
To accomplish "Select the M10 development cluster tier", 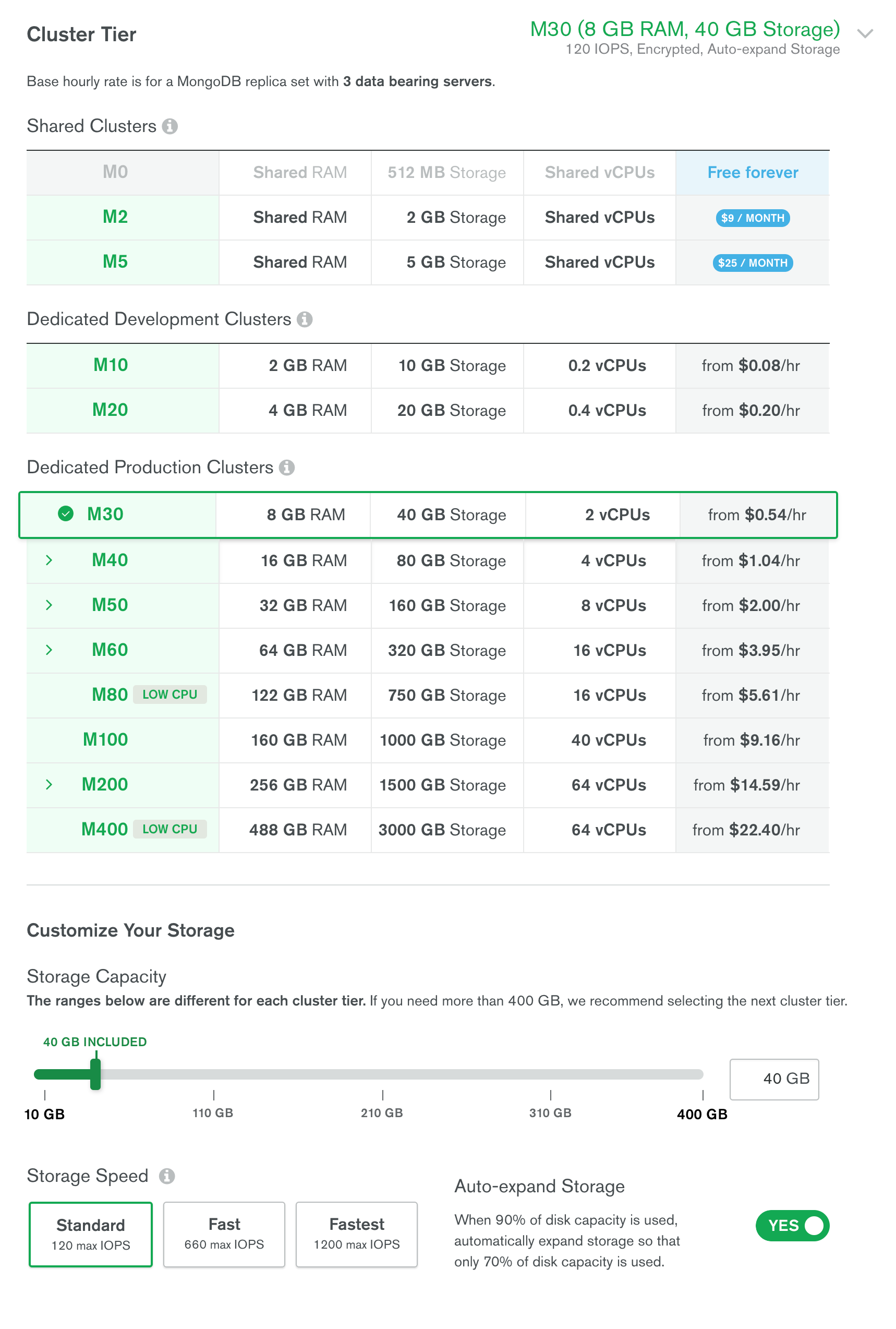I will coord(111,365).
